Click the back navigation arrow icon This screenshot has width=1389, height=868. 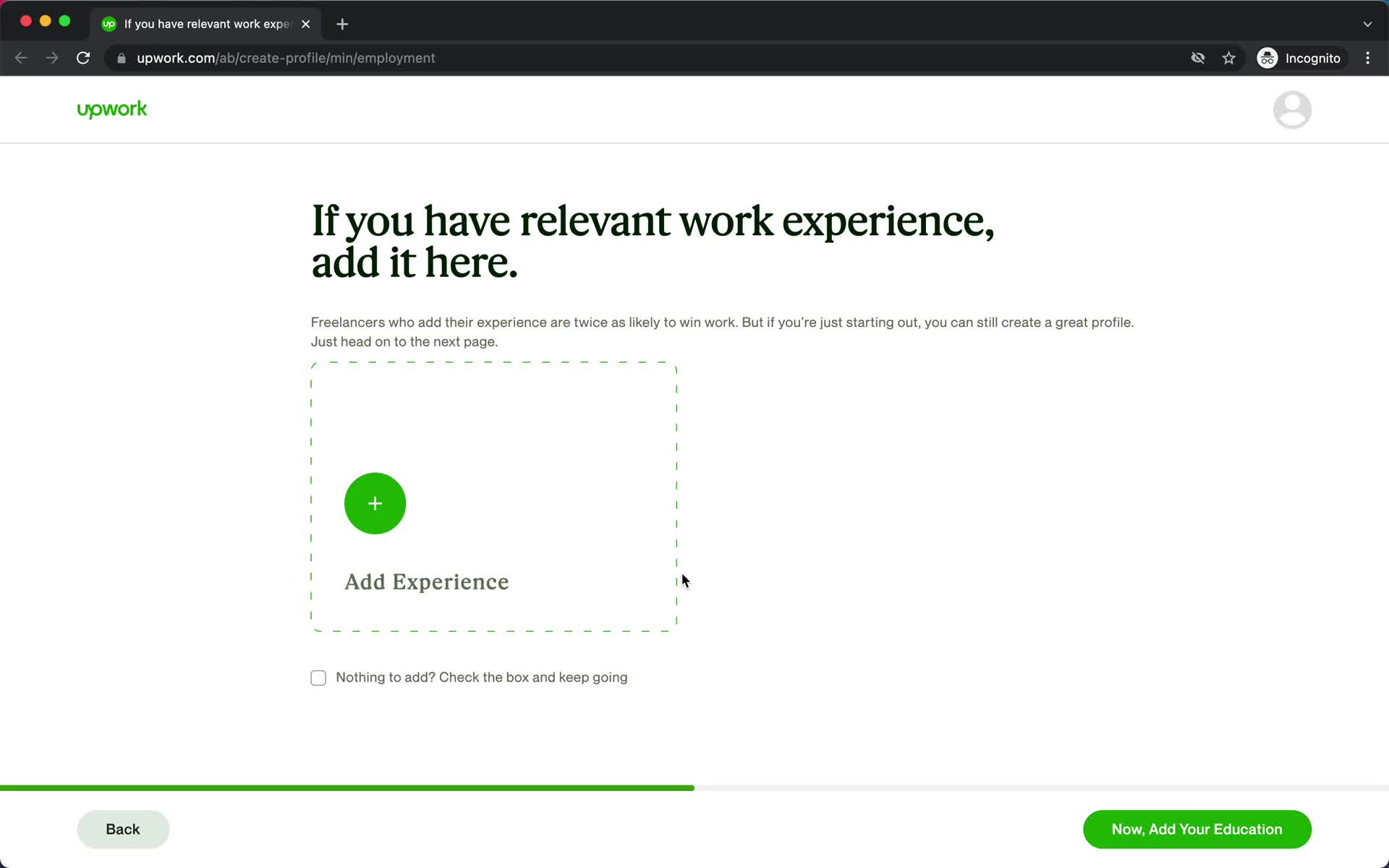tap(20, 57)
